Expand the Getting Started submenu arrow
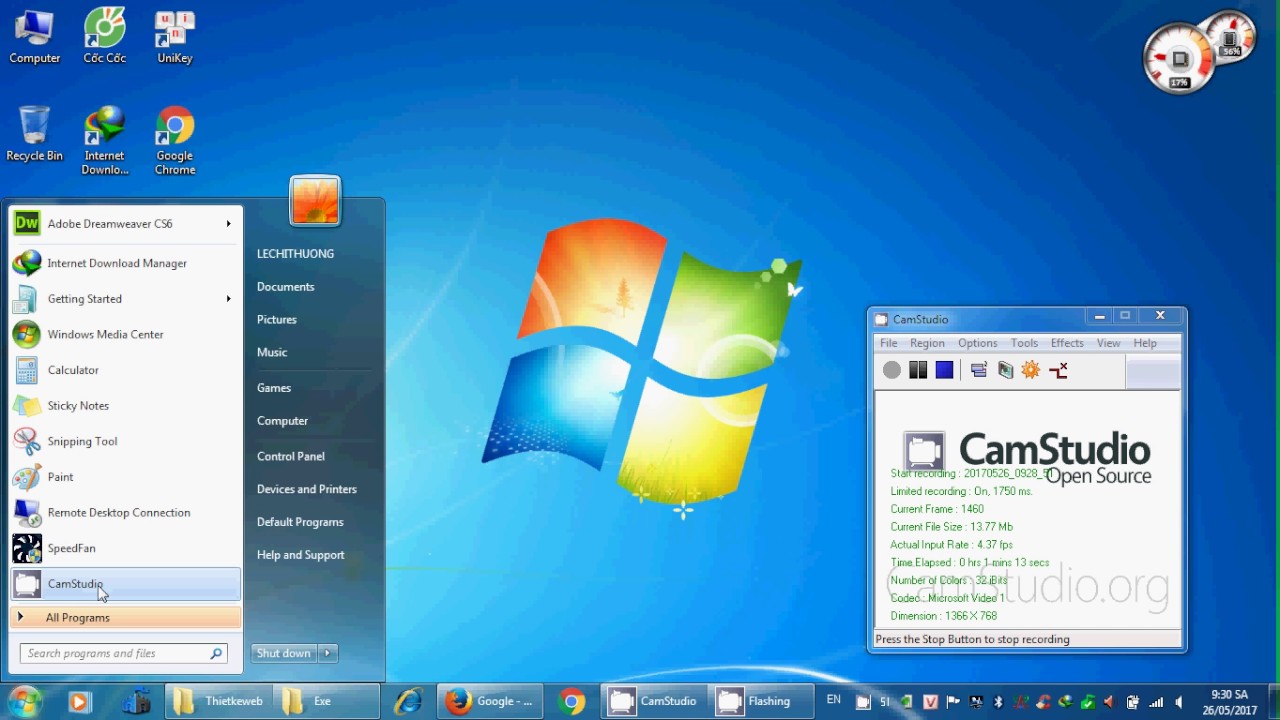Screen dimensions: 1280x720 [228, 299]
